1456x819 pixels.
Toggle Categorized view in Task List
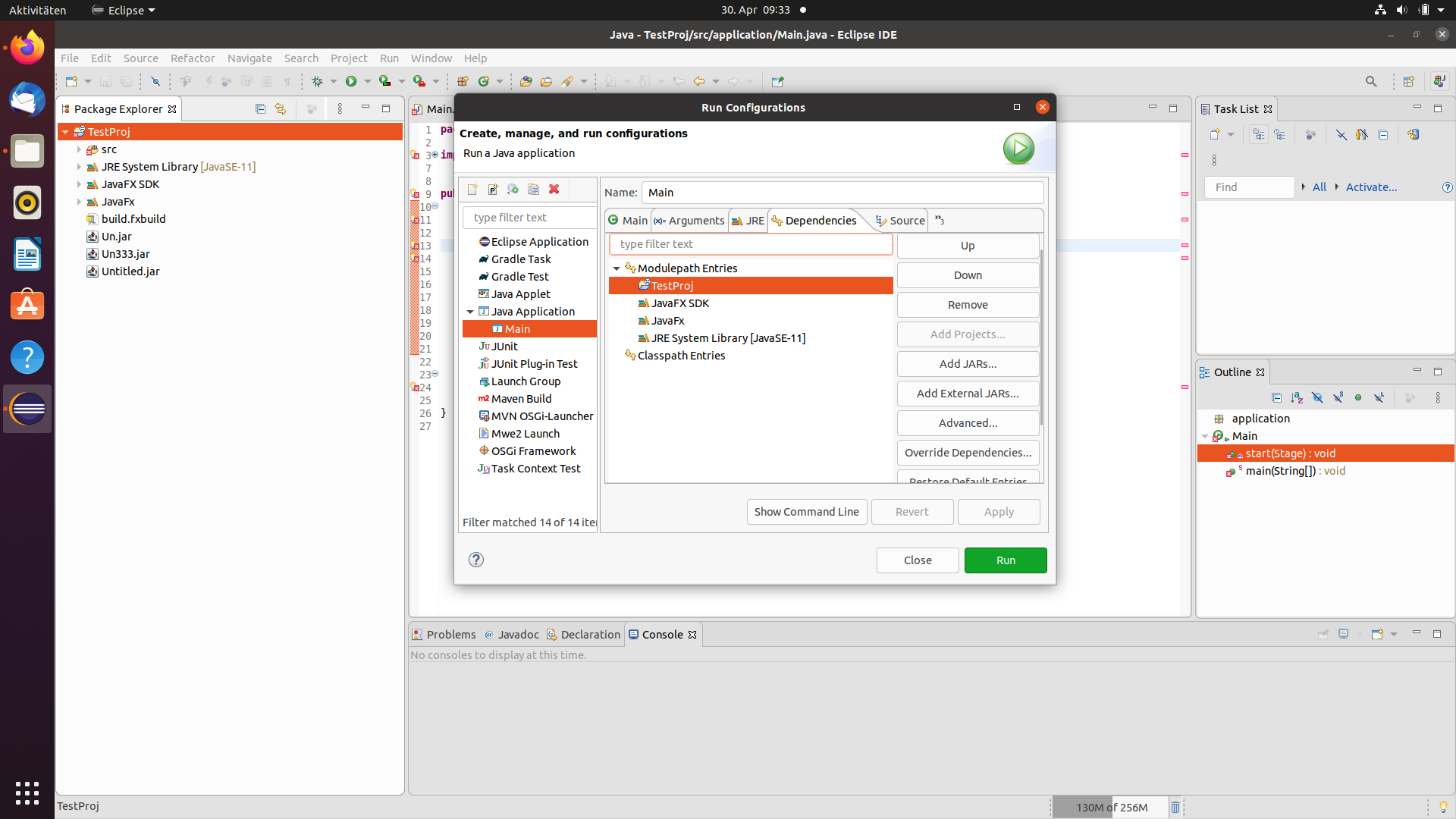tap(1259, 135)
